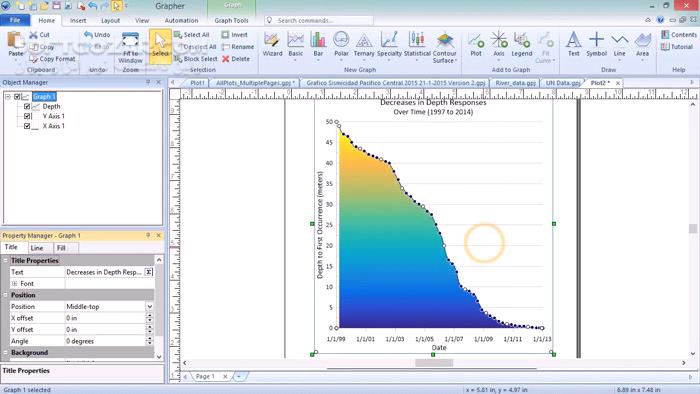Open UN Data.gpj document tab
The height and width of the screenshot is (394, 700).
coord(563,83)
